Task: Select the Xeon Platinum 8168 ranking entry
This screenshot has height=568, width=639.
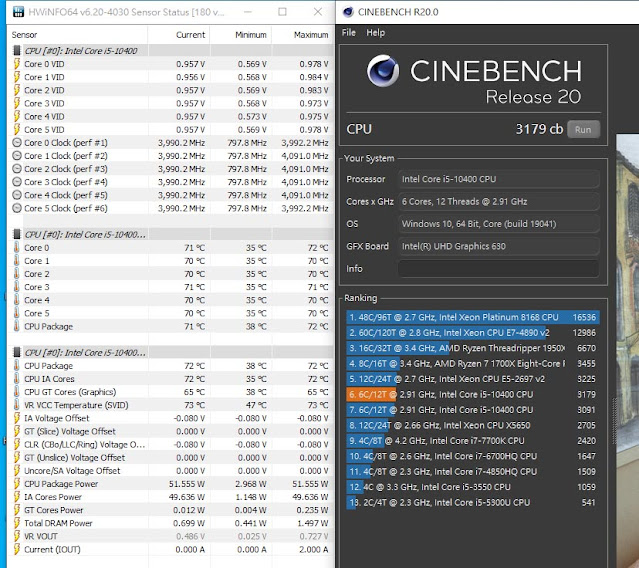Action: coord(473,317)
